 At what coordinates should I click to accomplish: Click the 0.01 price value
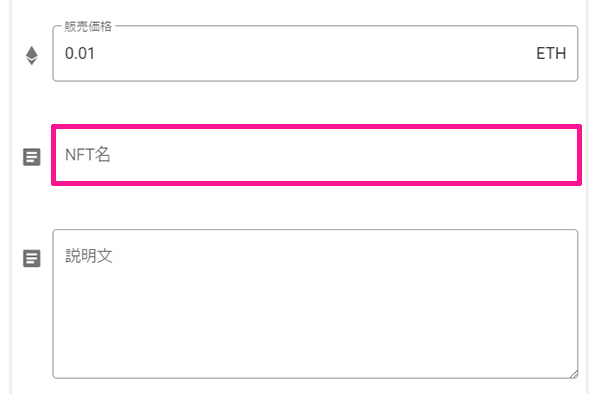tap(80, 54)
